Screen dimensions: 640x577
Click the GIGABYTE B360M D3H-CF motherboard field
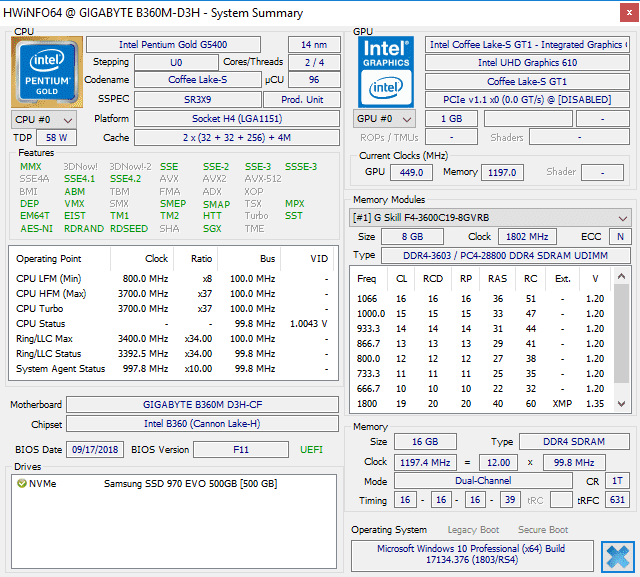click(x=203, y=405)
